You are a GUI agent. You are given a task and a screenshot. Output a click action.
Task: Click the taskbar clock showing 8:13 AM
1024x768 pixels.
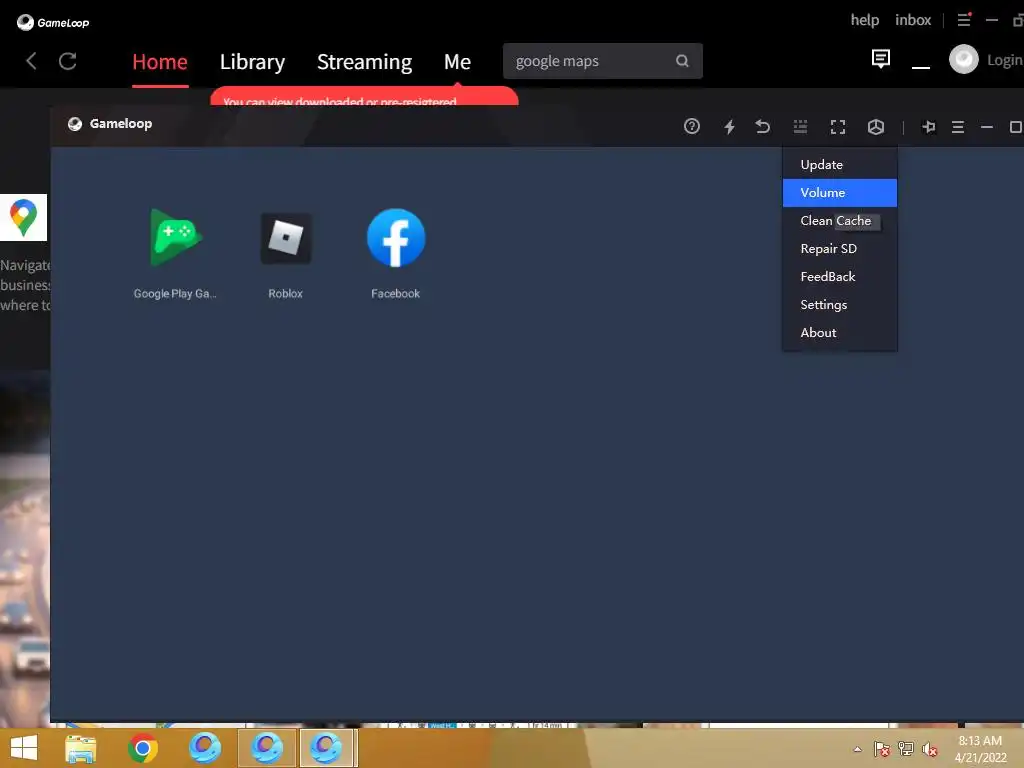pos(980,749)
